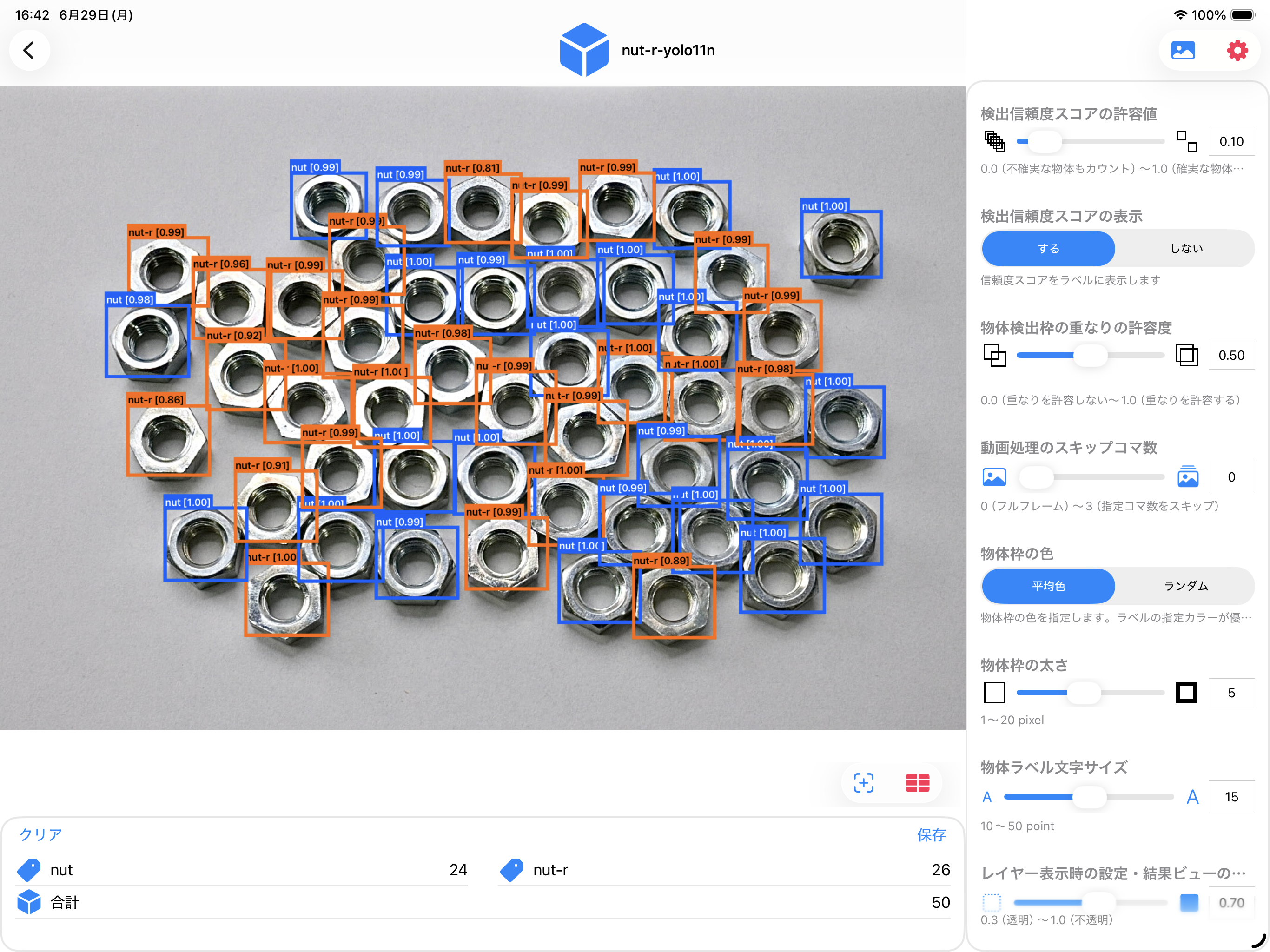Tap the solid blue opaque square icon
The width and height of the screenshot is (1270, 952).
coord(1189,903)
